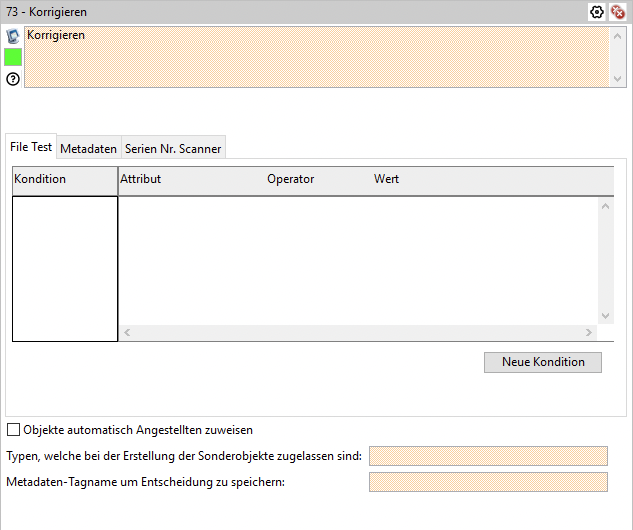
Task: Select the Serien Nr. Scanner tab
Action: coord(173,148)
